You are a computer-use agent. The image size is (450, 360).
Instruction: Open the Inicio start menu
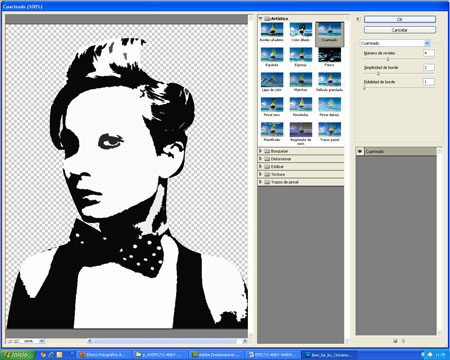[18, 355]
